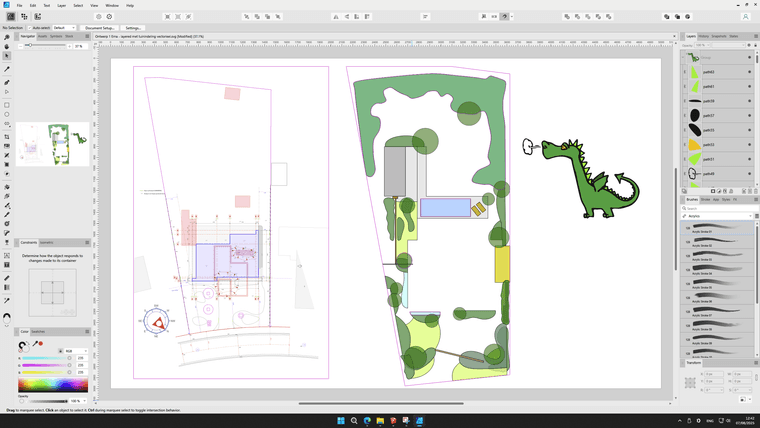Viewport: 760px width, 428px height.
Task: Click the Navigator preview thumbnail
Action: click(x=53, y=144)
